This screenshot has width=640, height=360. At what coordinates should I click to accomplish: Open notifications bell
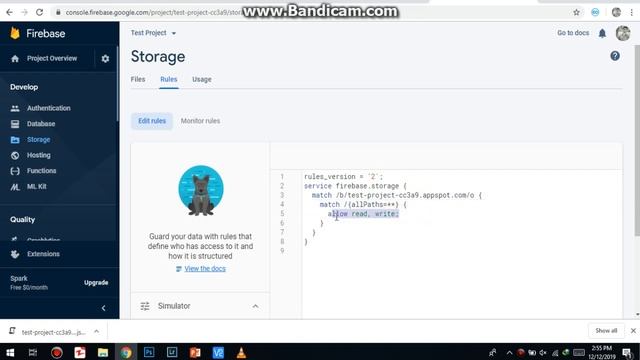coord(602,33)
